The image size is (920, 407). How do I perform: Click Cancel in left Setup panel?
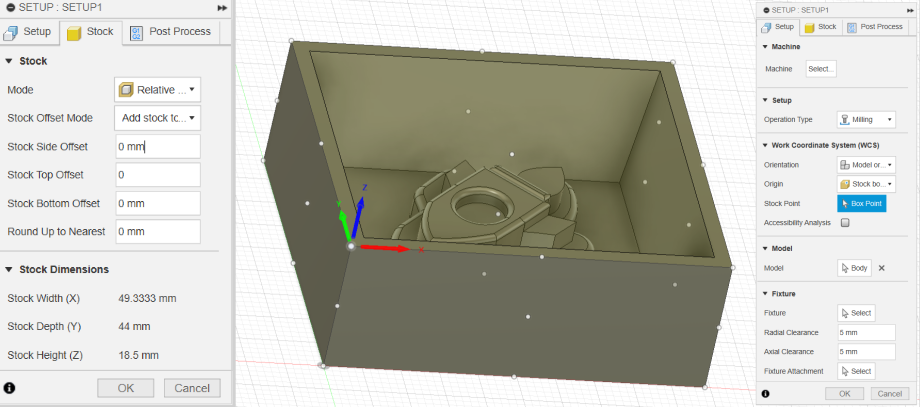(192, 388)
